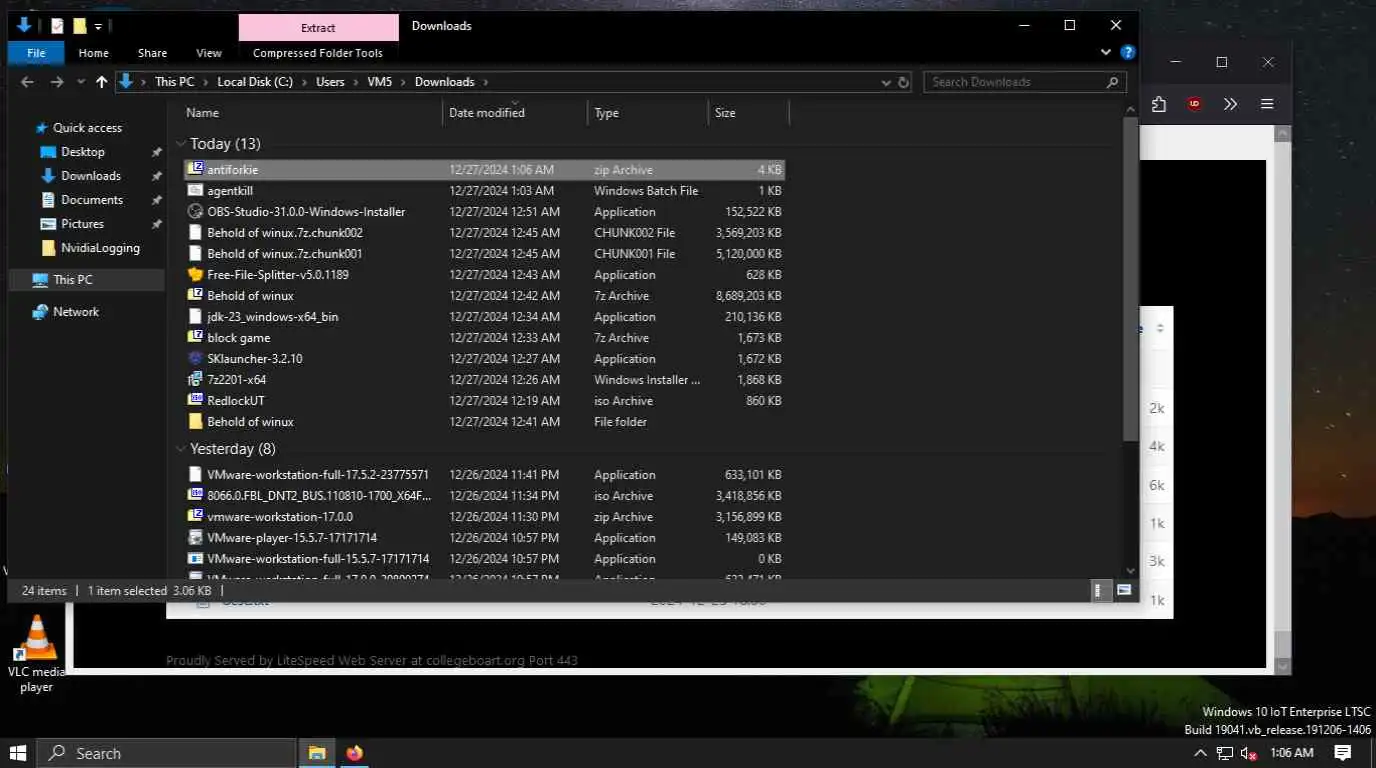Open uBlock Origin extension in Firefox

tap(1194, 104)
